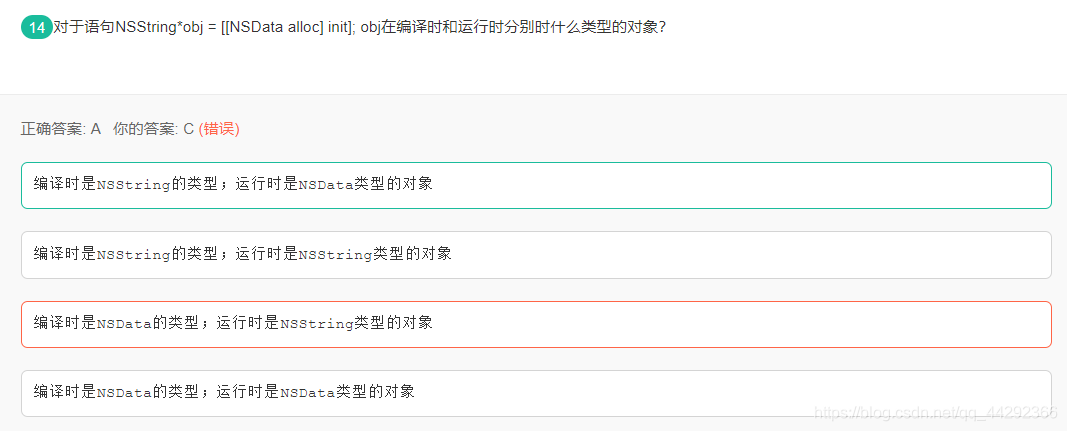This screenshot has height=431, width=1067.
Task: Click the 你的答案: C label
Action: [x=154, y=129]
